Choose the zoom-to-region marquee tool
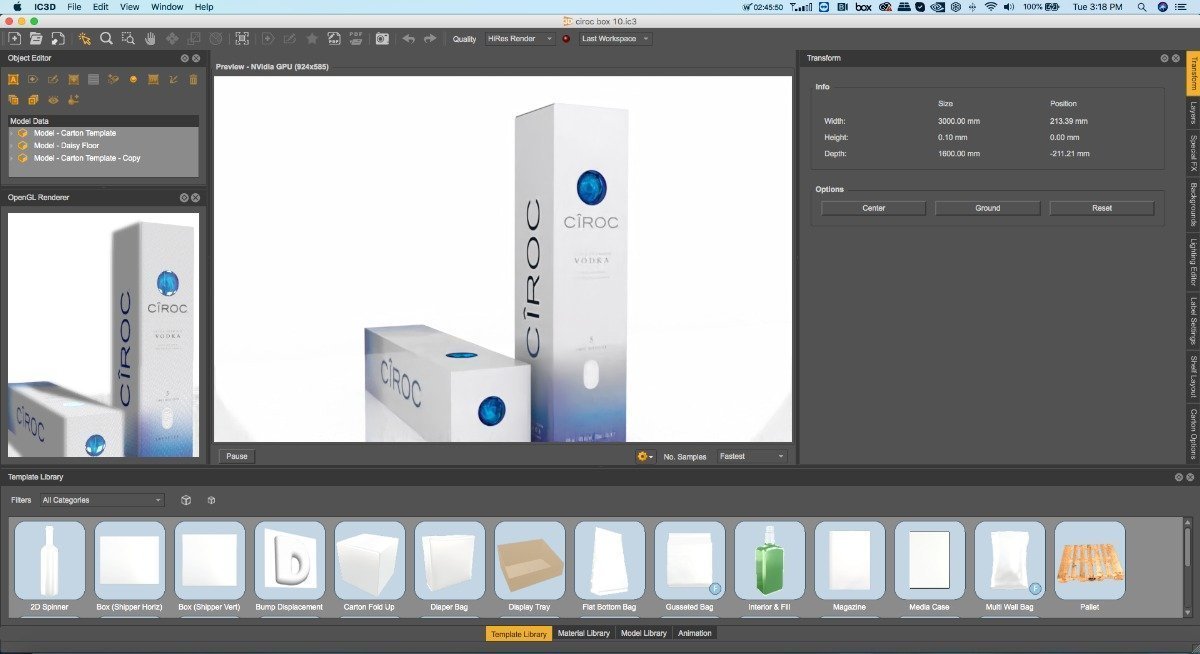 [x=128, y=39]
